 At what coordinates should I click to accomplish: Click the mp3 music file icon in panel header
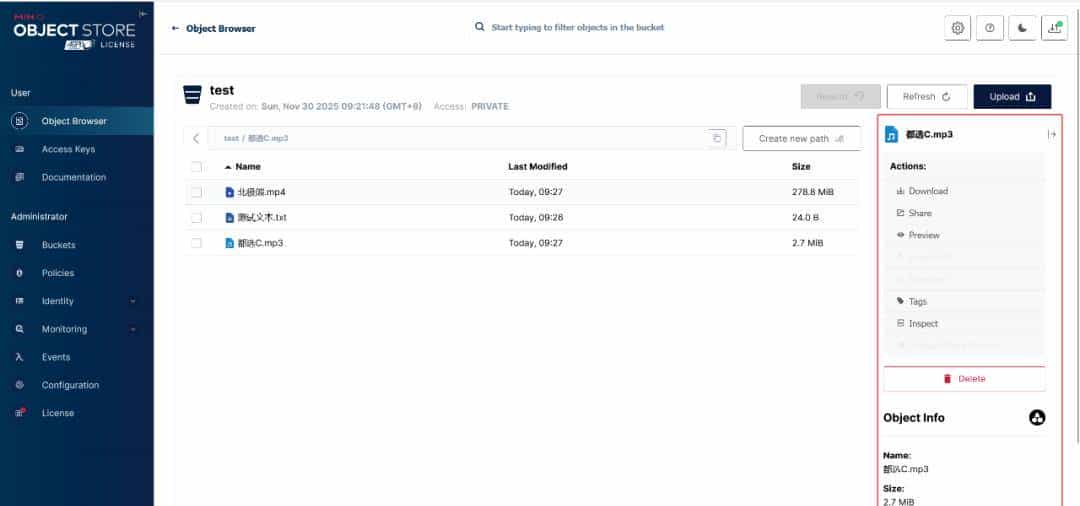[x=891, y=135]
